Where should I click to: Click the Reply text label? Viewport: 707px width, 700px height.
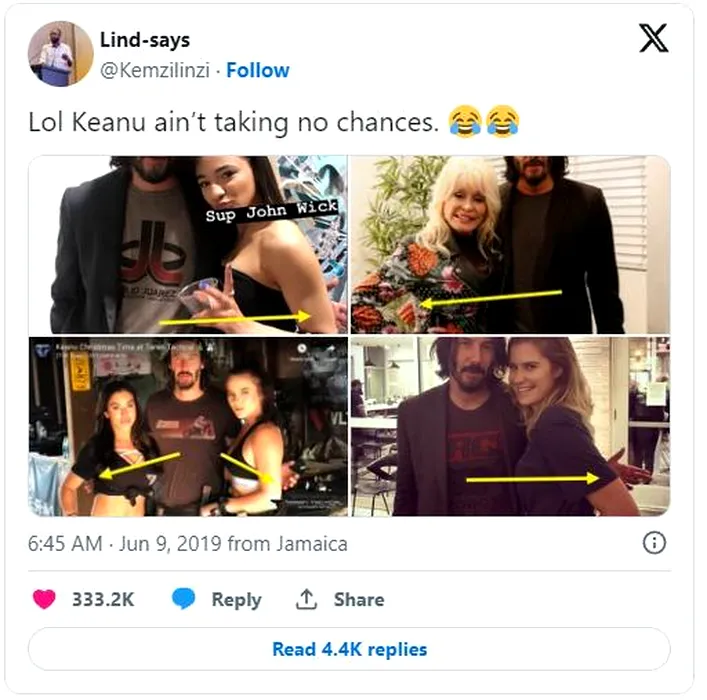[236, 599]
